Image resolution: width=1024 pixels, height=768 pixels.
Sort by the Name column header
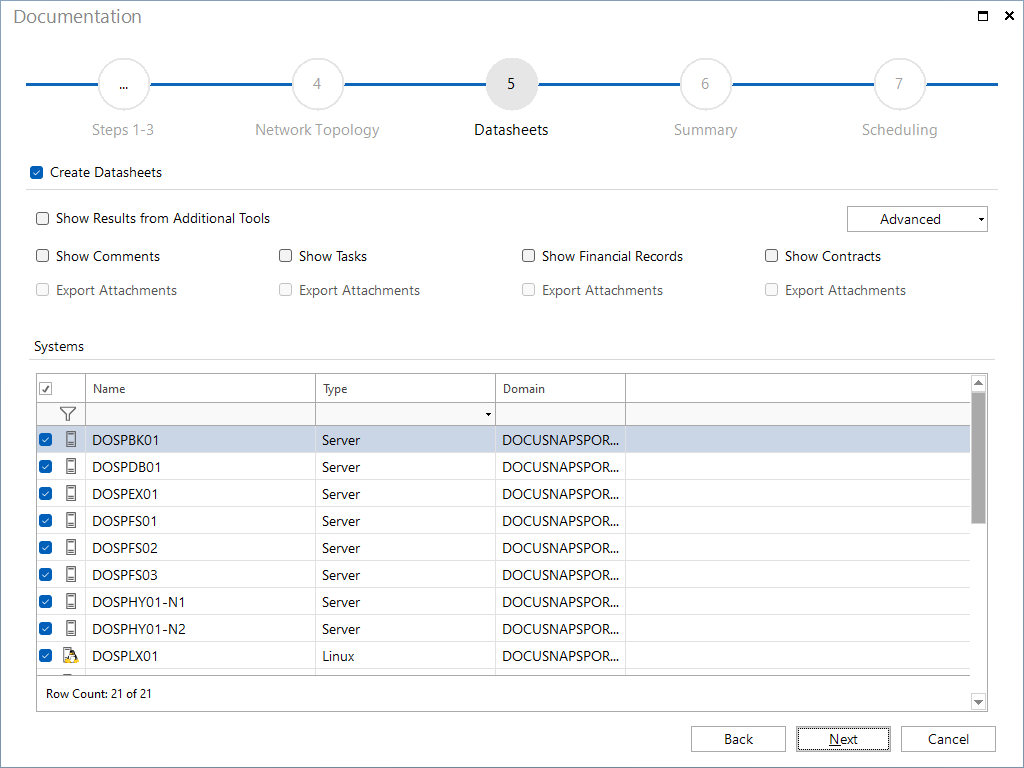coord(200,389)
